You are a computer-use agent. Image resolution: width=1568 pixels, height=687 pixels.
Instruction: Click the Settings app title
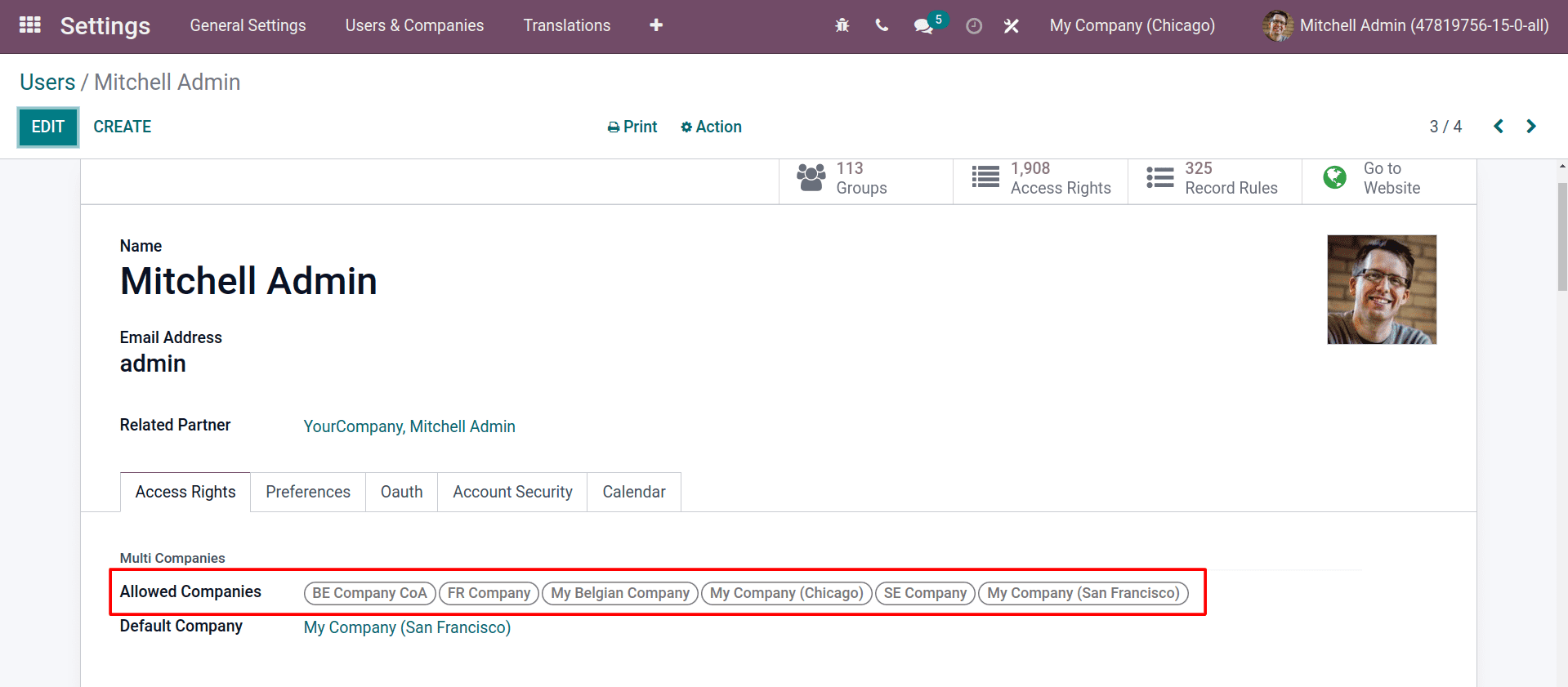[105, 26]
